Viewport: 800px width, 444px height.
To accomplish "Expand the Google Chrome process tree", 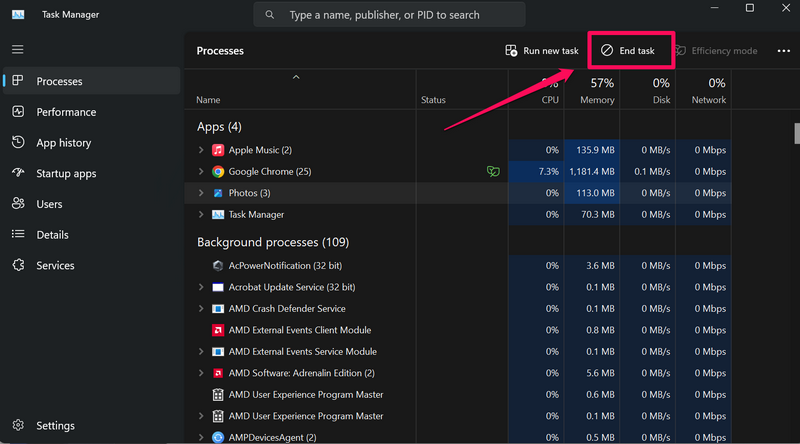I will point(201,172).
